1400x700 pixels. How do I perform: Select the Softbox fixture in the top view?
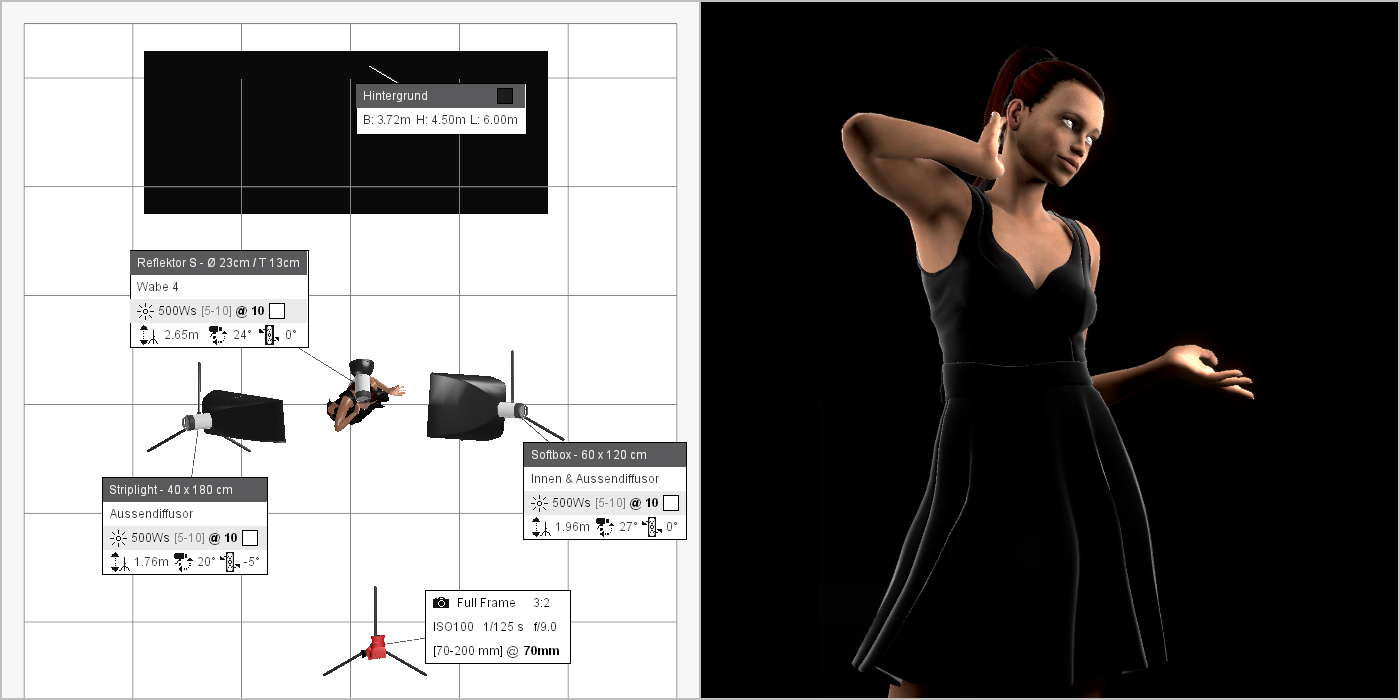point(465,405)
